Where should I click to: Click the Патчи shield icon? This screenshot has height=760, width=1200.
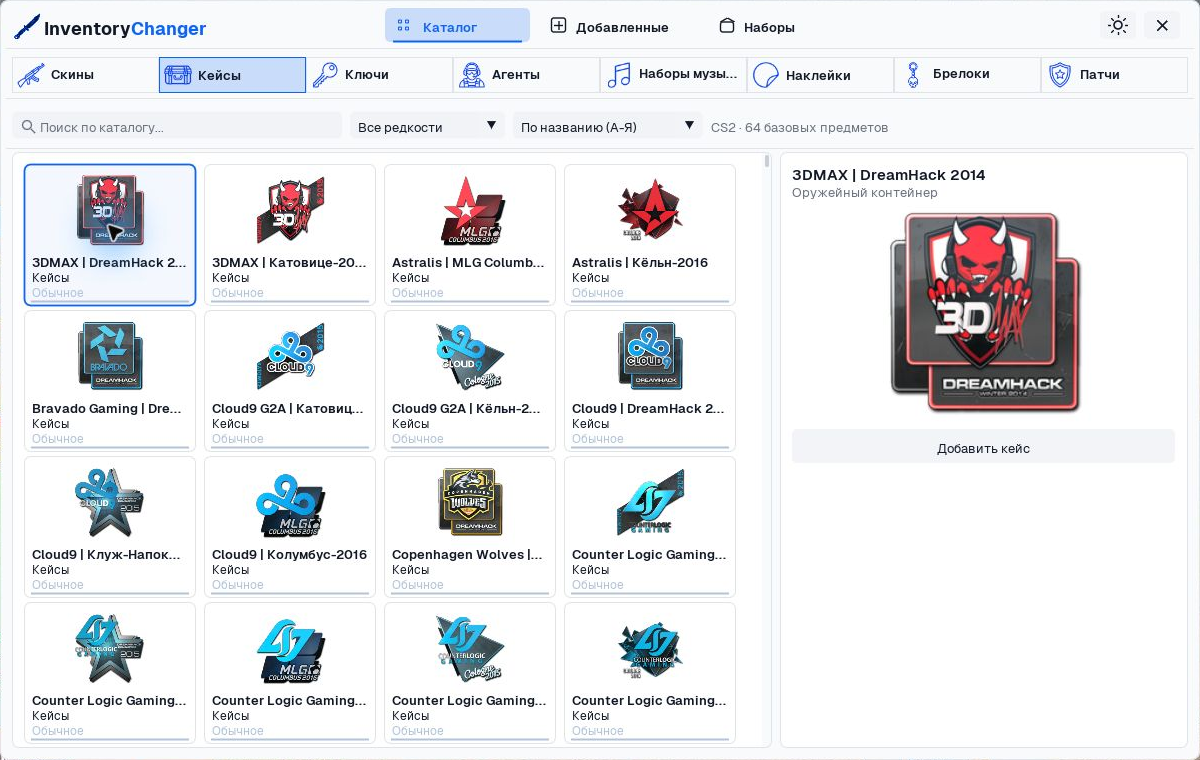tap(1060, 75)
